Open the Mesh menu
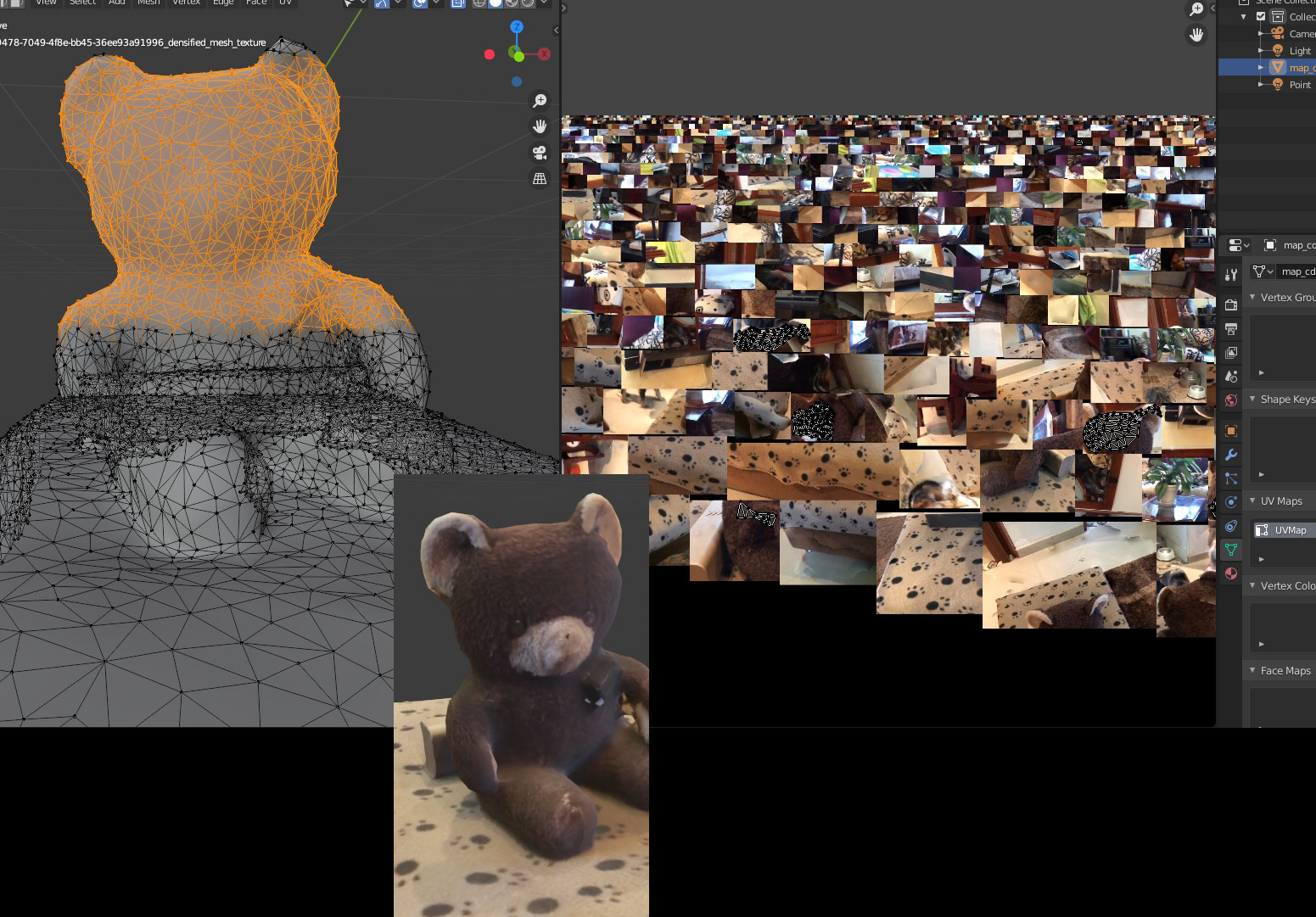The height and width of the screenshot is (917, 1316). [148, 3]
